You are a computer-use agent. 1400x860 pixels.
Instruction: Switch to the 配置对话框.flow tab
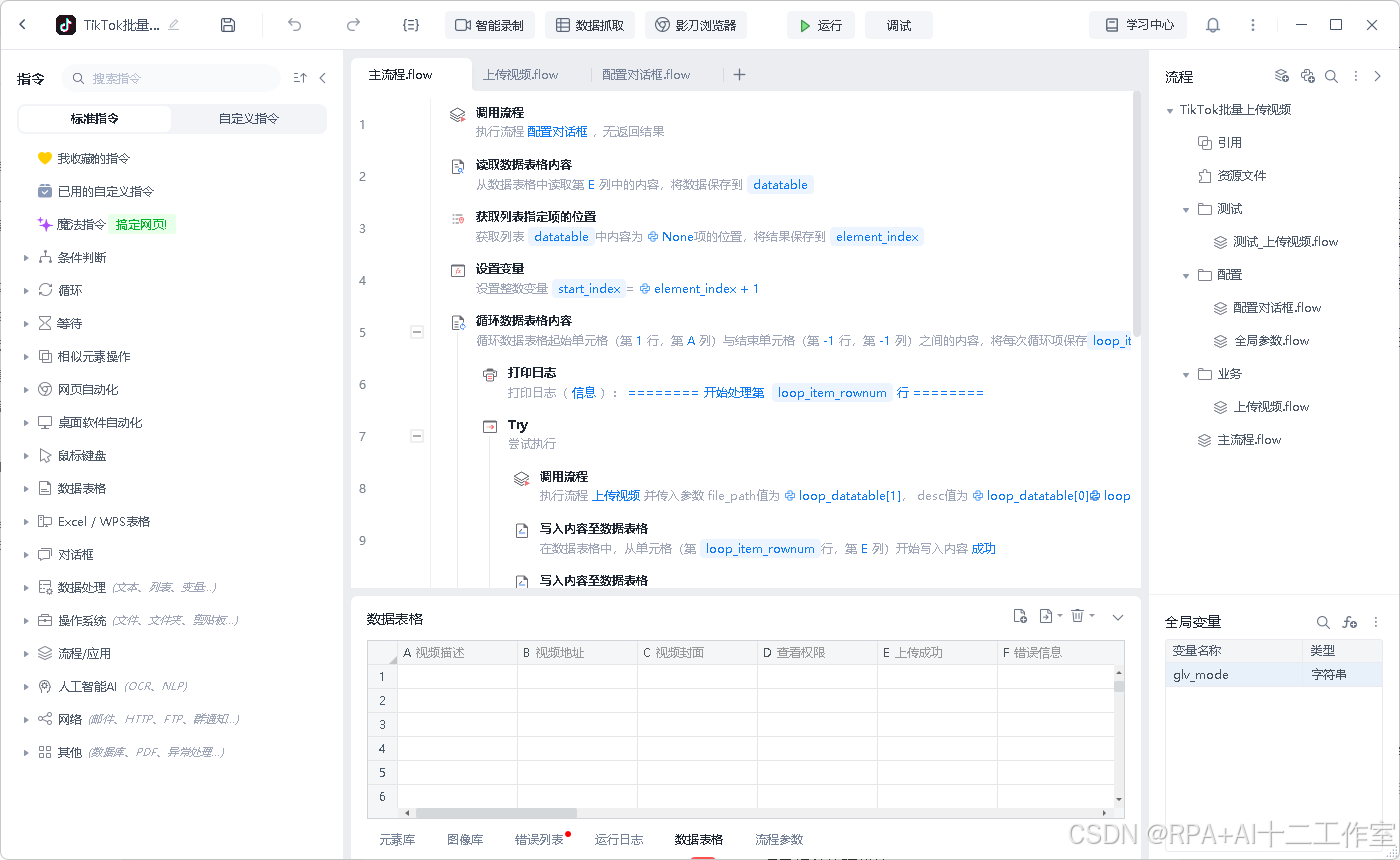[x=646, y=74]
